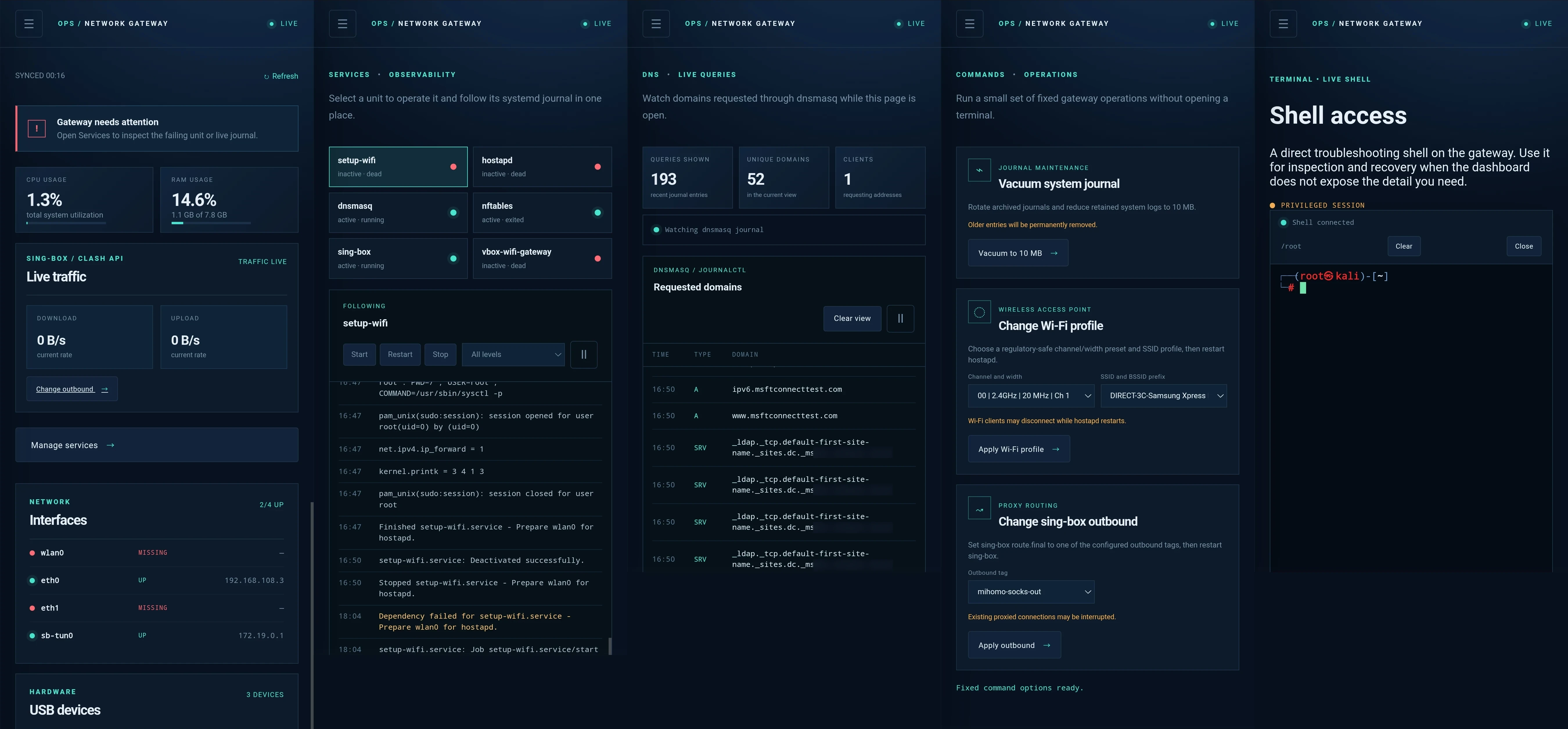Click the RAM usage progress bar
1568x729 pixels.
(x=211, y=223)
